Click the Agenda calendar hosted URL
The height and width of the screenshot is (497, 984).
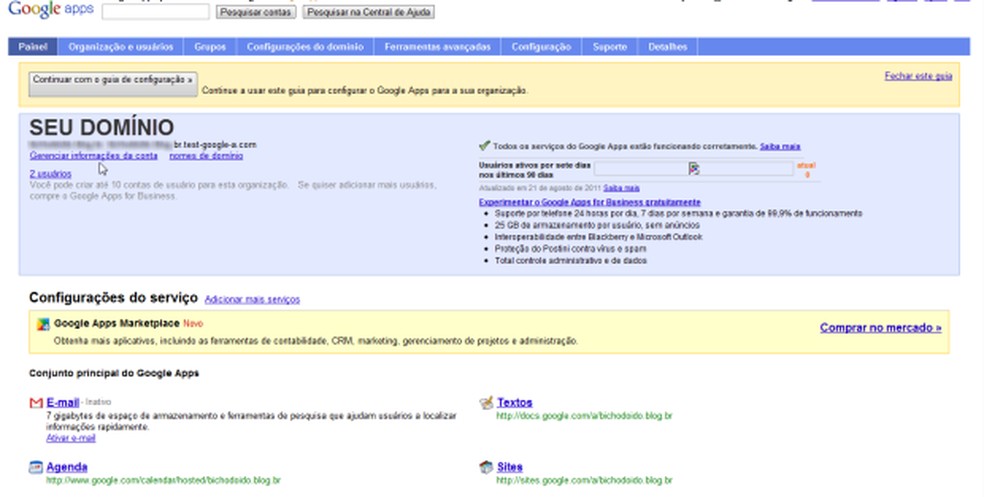(x=163, y=481)
